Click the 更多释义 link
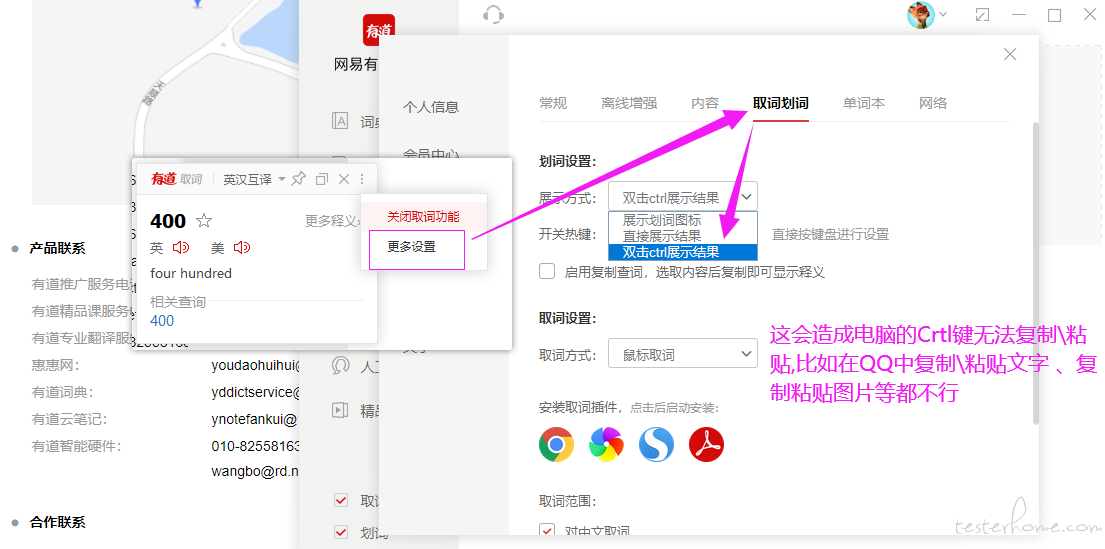 pyautogui.click(x=333, y=221)
